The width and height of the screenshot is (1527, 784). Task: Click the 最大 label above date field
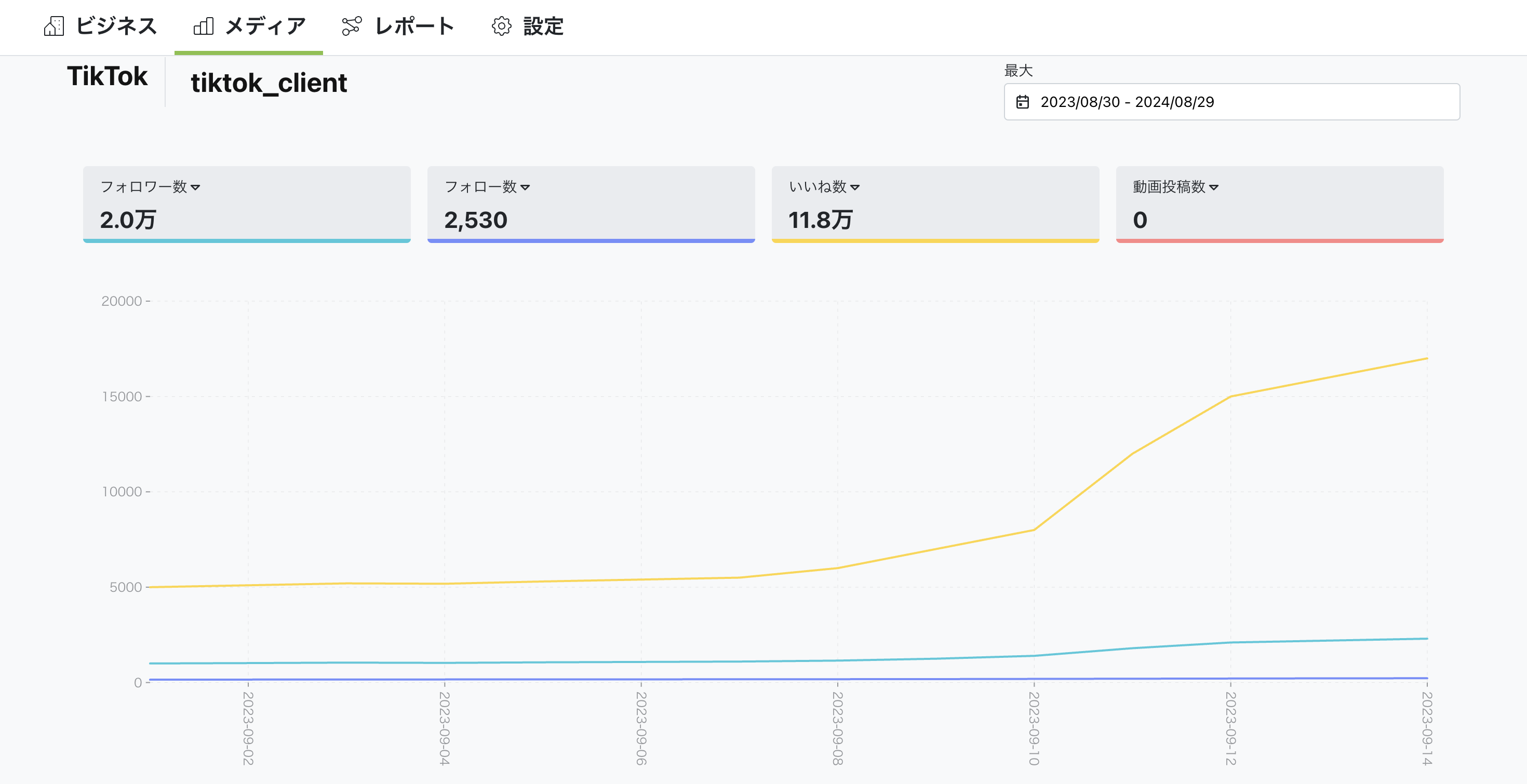point(1019,71)
